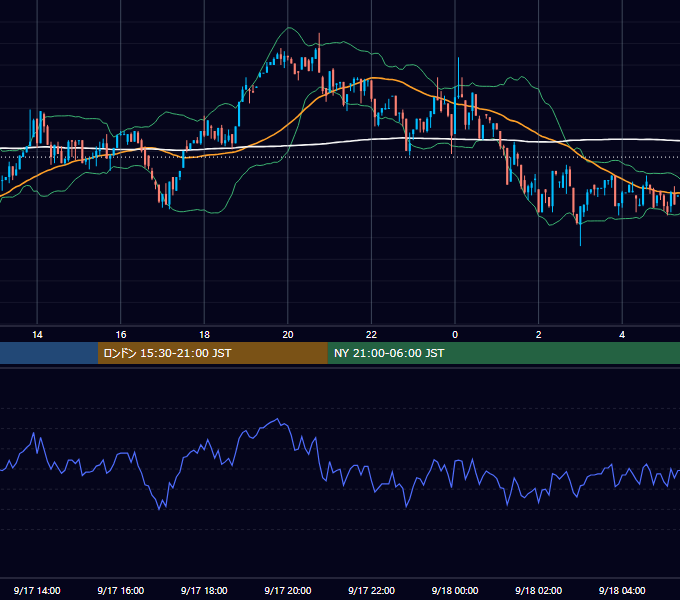680x600 pixels.
Task: Click the 2 hour axis label
Action: (539, 335)
